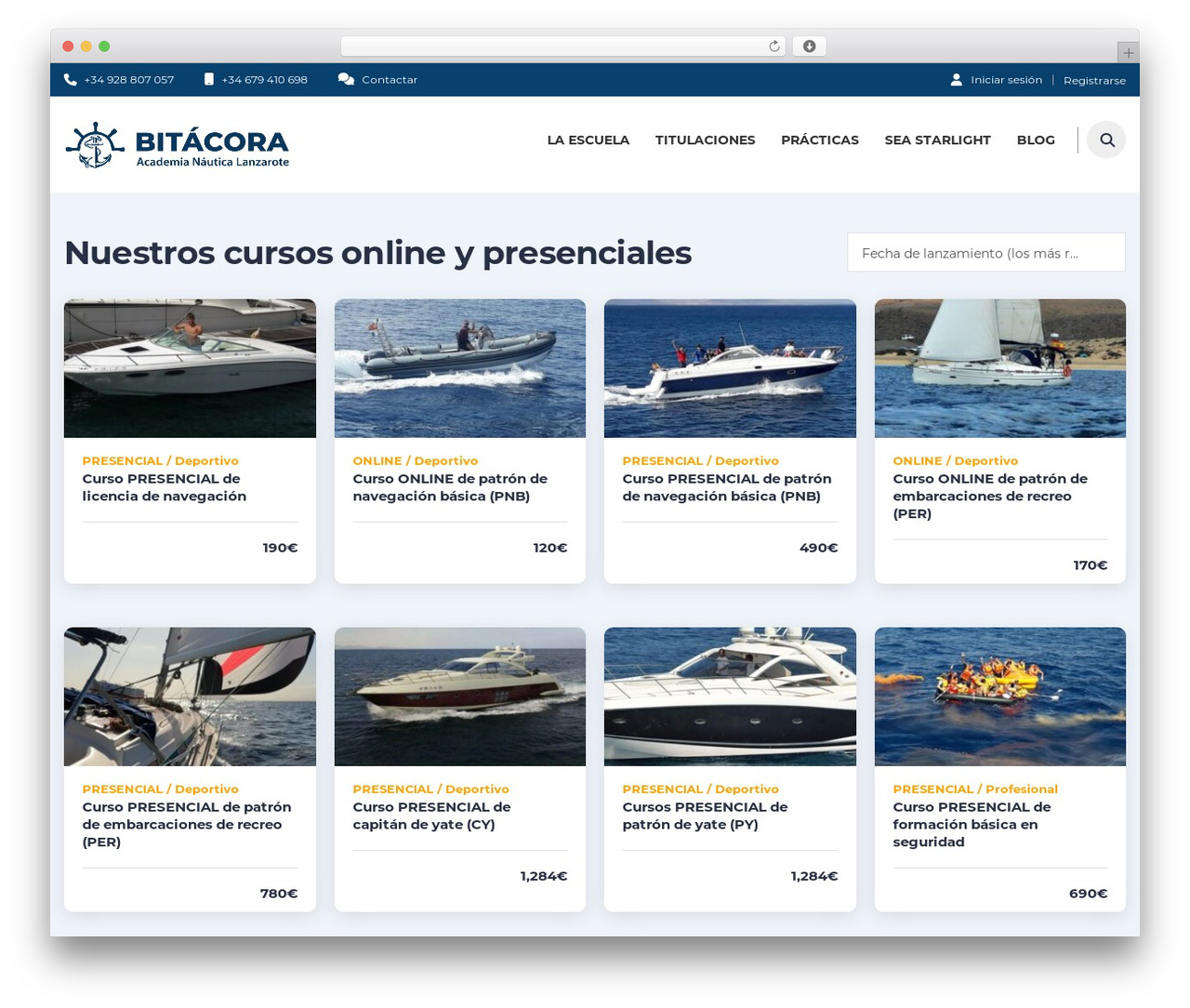
Task: Click PRESENCIAL / Deportivo label on licencia card
Action: [x=160, y=460]
